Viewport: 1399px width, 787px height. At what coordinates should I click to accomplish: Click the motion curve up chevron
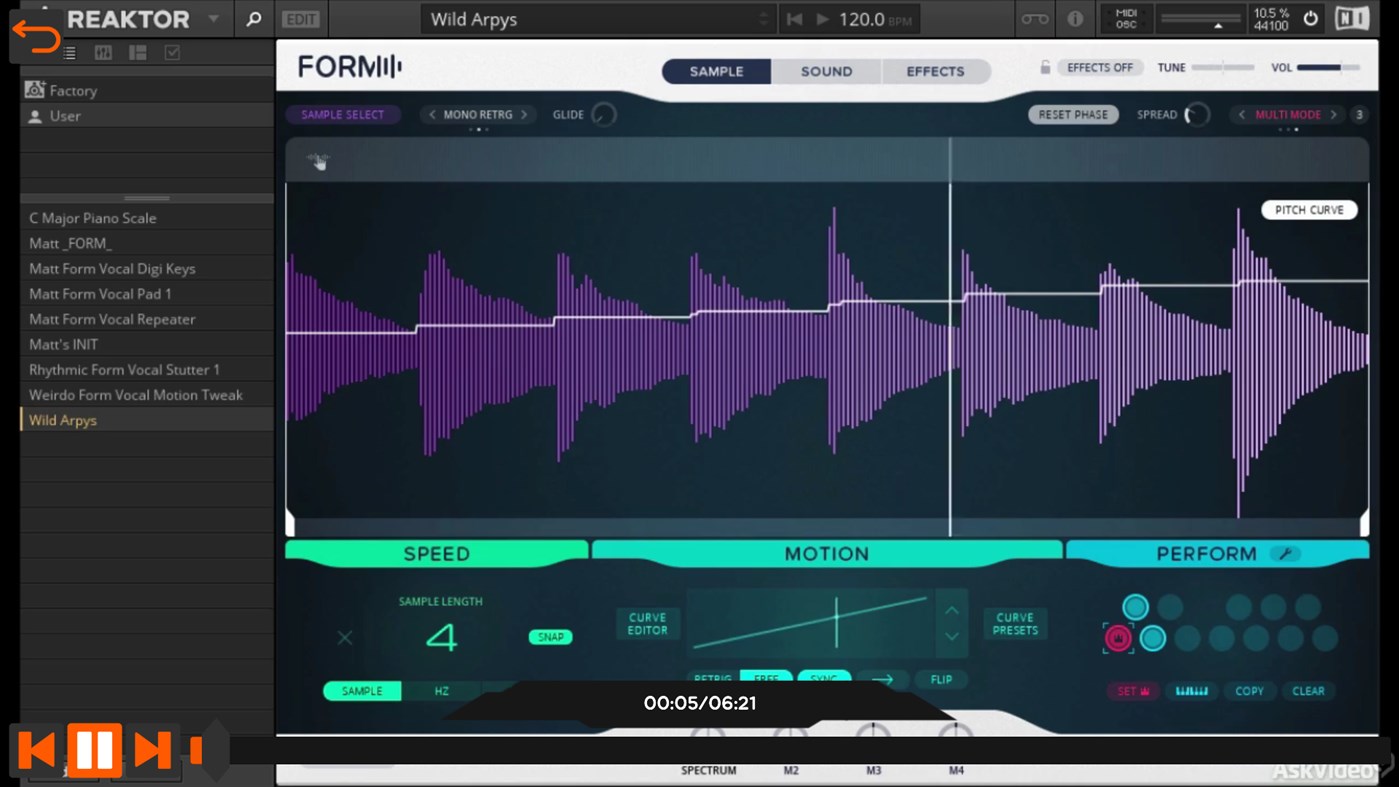pyautogui.click(x=952, y=610)
